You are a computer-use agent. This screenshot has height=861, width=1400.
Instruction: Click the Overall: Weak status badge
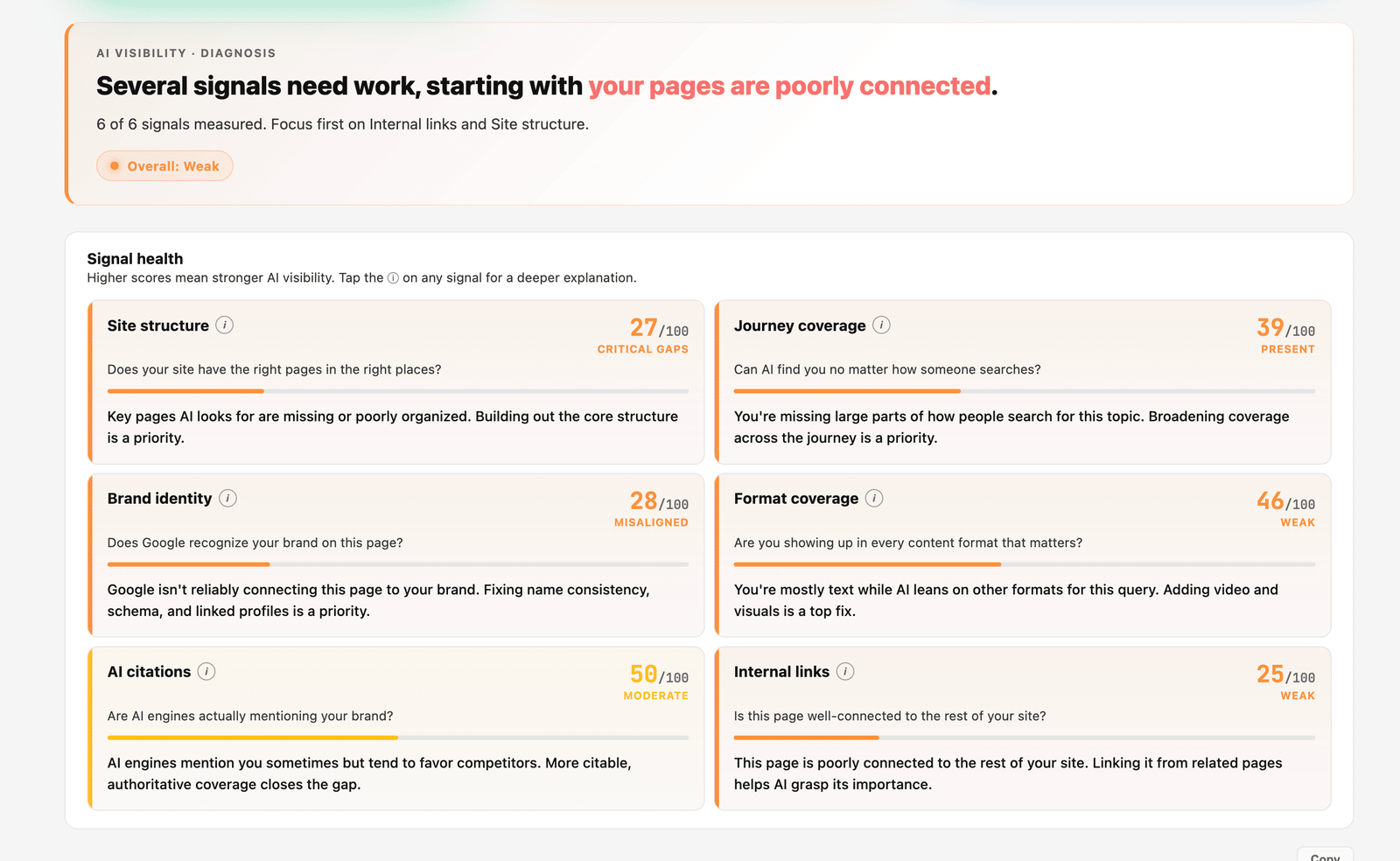click(164, 166)
